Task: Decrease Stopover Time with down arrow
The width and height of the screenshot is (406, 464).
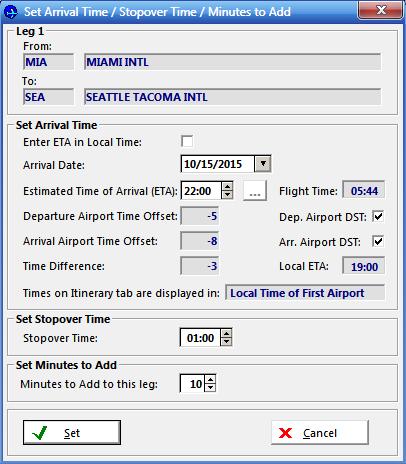Action: coord(226,342)
